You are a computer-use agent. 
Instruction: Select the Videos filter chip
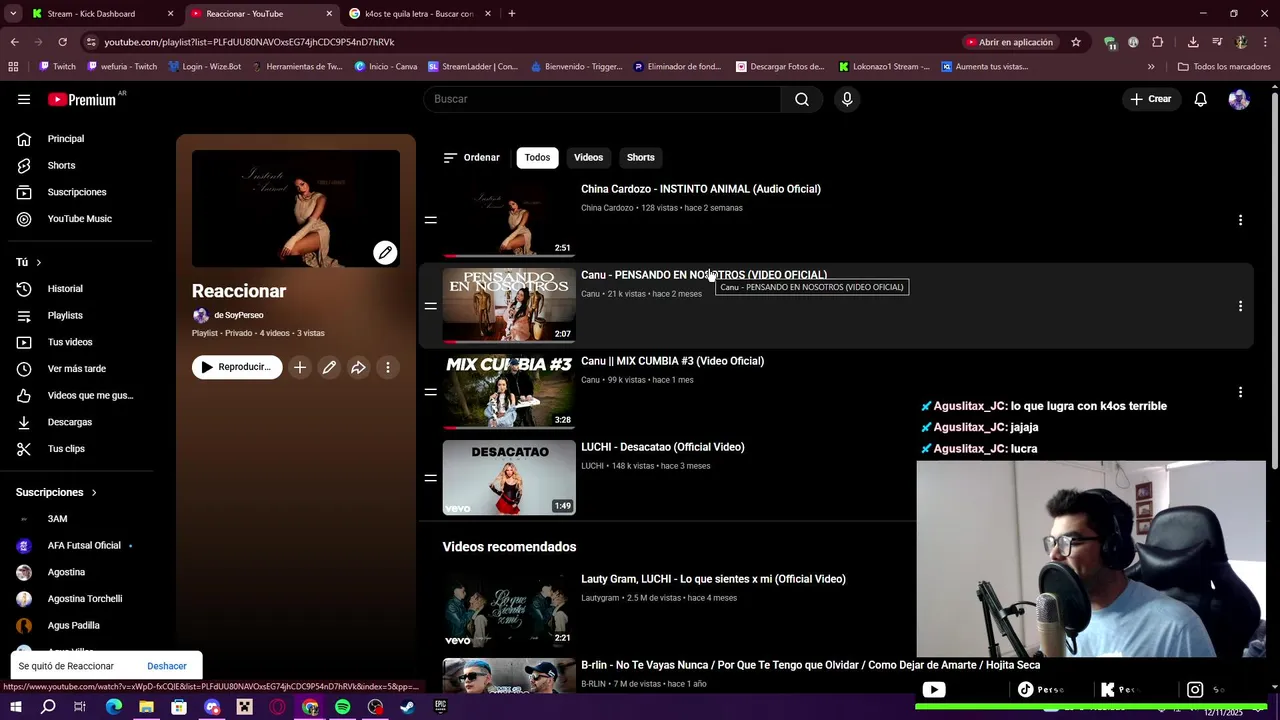click(588, 157)
